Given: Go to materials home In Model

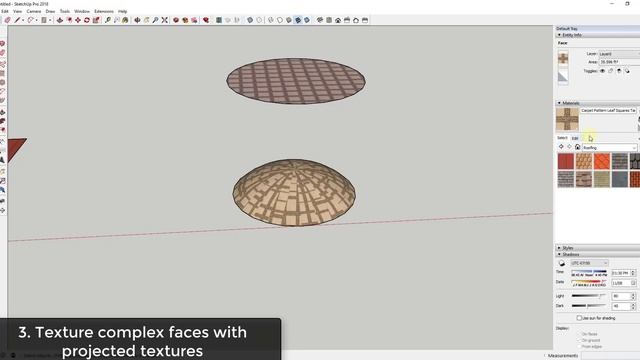Looking at the screenshot, I should [577, 147].
